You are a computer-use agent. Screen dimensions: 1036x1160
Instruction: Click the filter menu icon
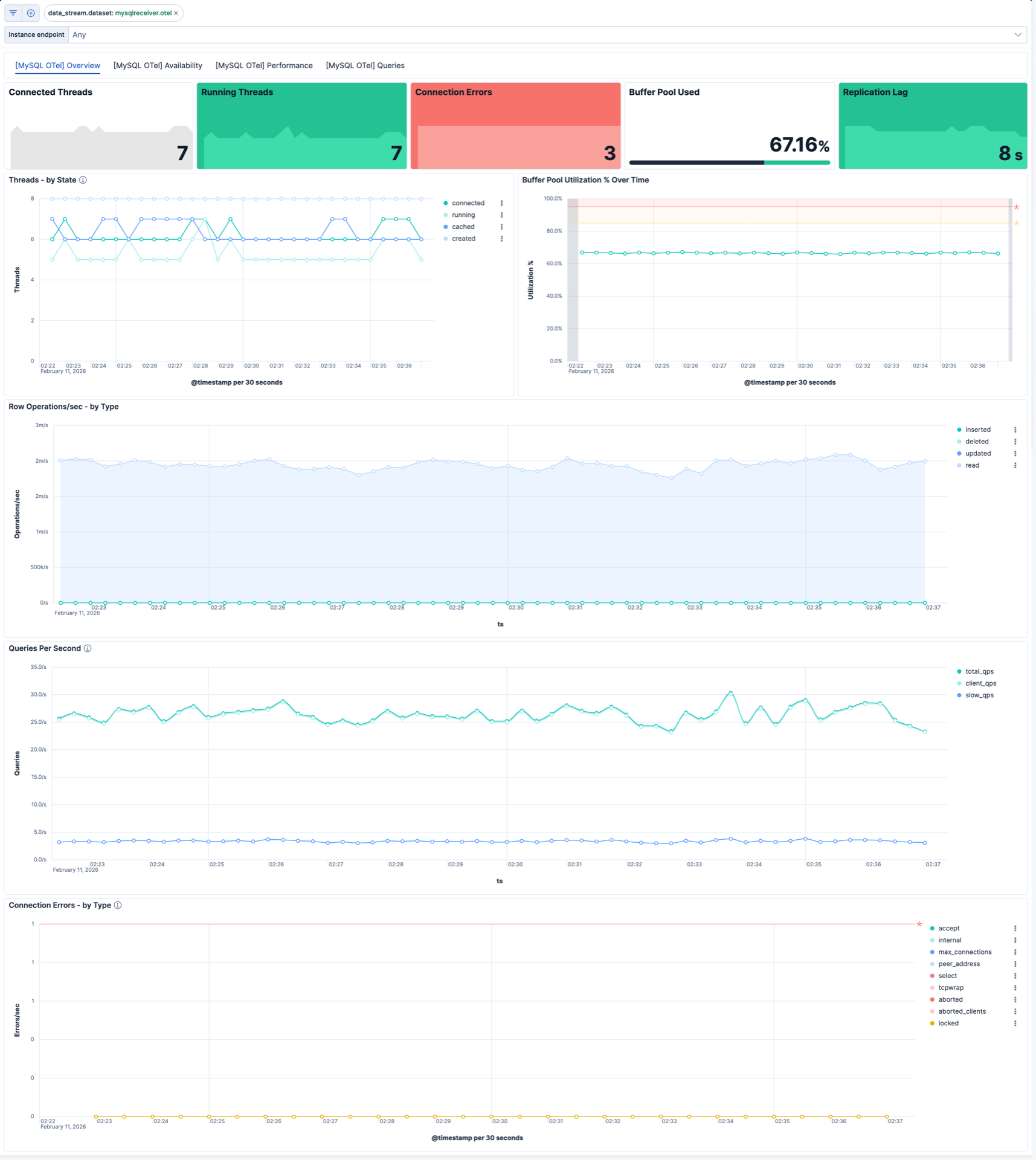[13, 13]
